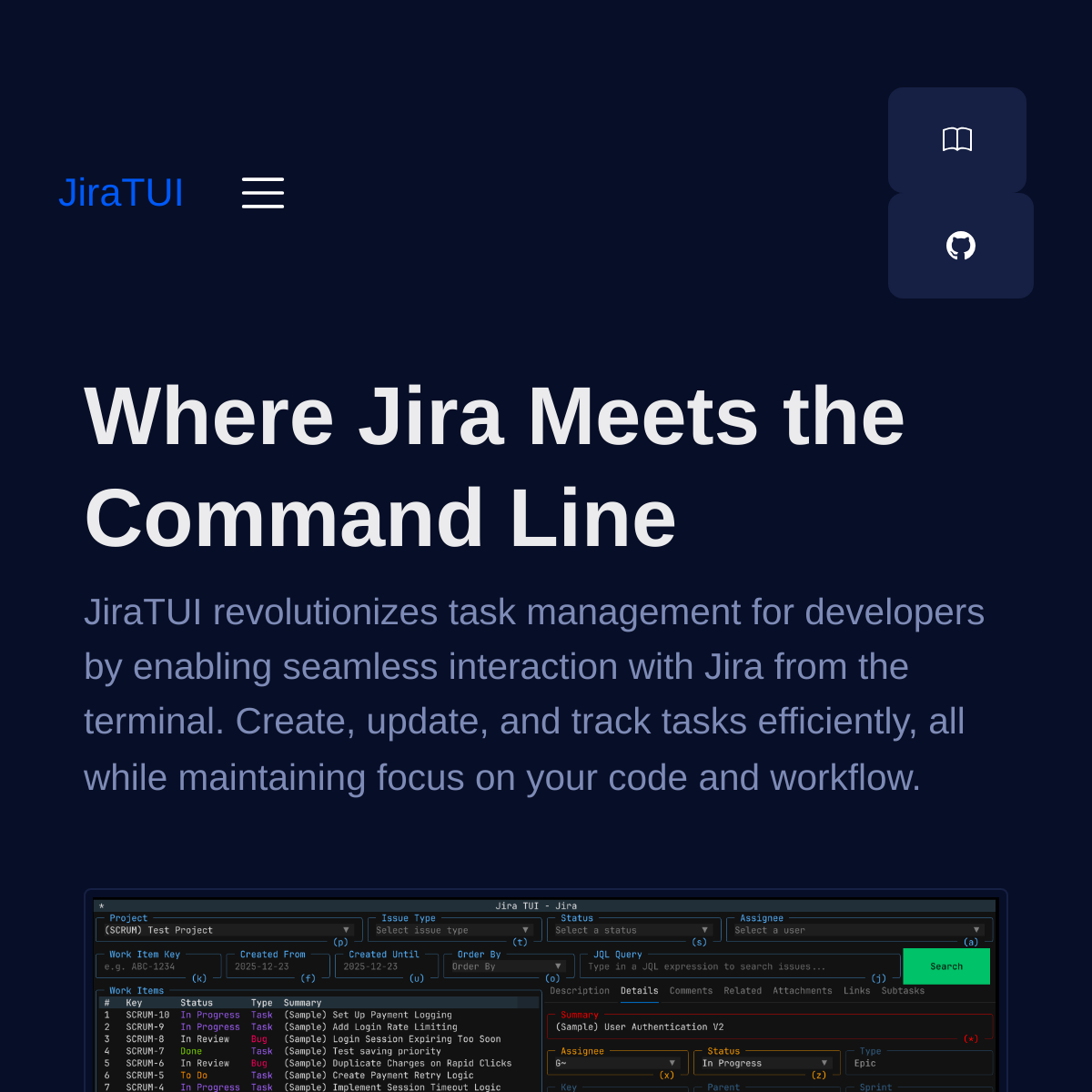Screen dimensions: 1092x1092
Task: Open the Order By dropdown
Action: click(508, 966)
